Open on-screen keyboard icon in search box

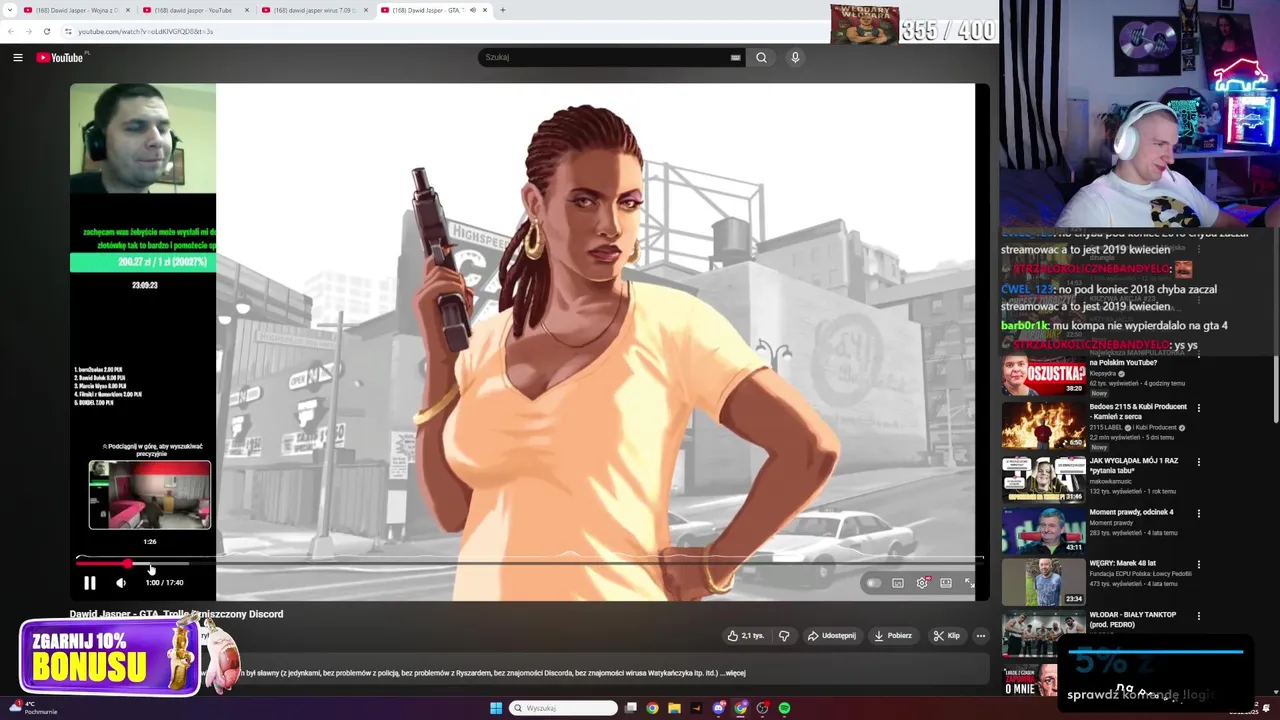[x=736, y=58]
